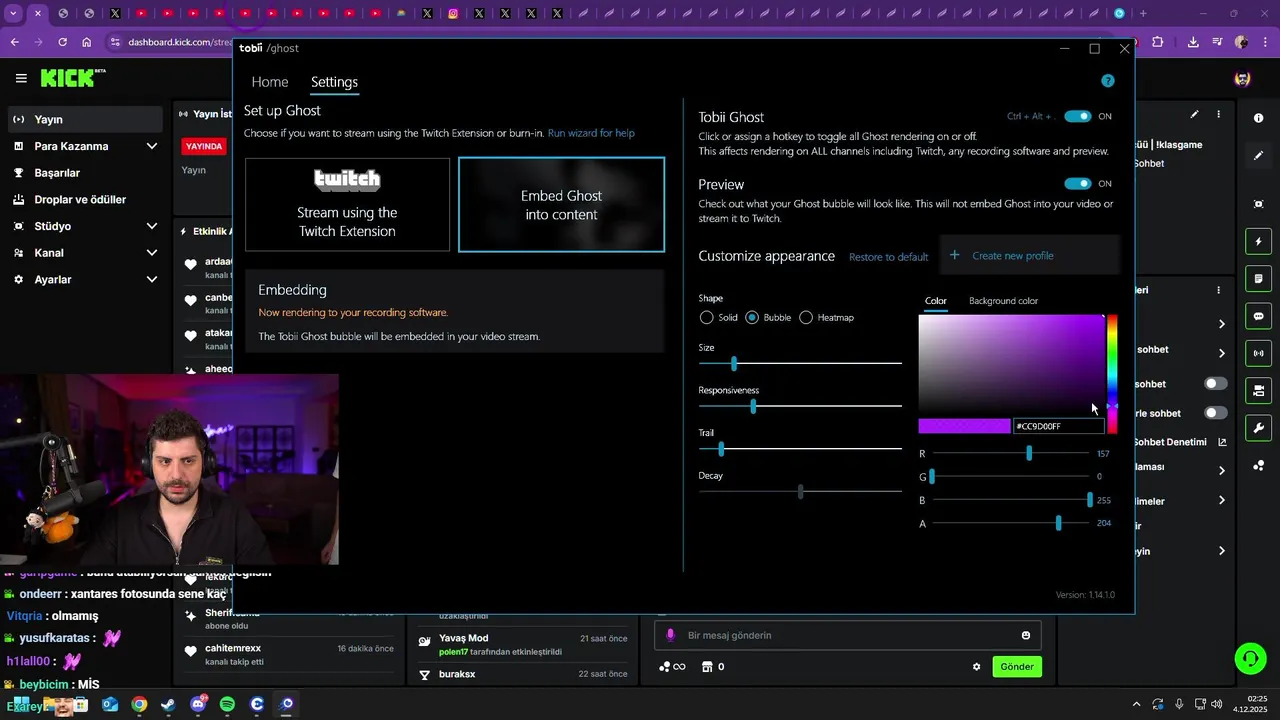
Task: Open the Kick hamburger menu
Action: click(21, 78)
